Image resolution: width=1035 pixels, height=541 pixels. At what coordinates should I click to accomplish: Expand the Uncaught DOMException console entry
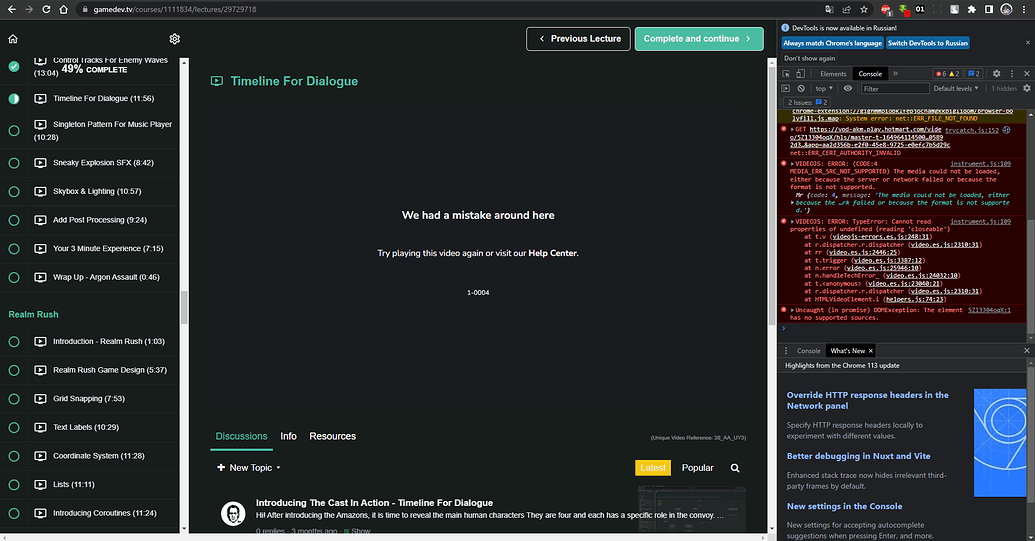pos(792,310)
